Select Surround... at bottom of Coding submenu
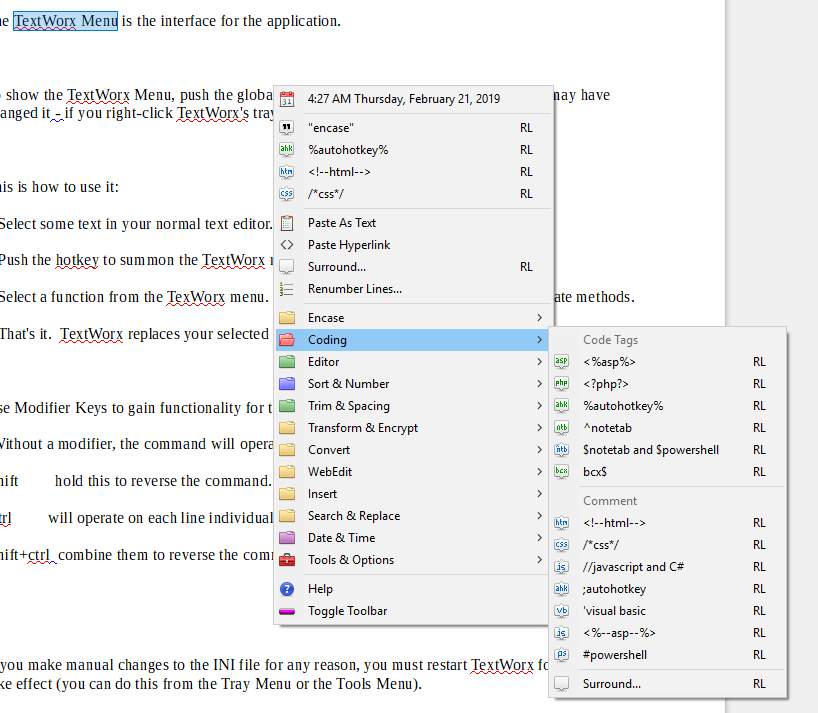The image size is (818, 713). point(668,684)
